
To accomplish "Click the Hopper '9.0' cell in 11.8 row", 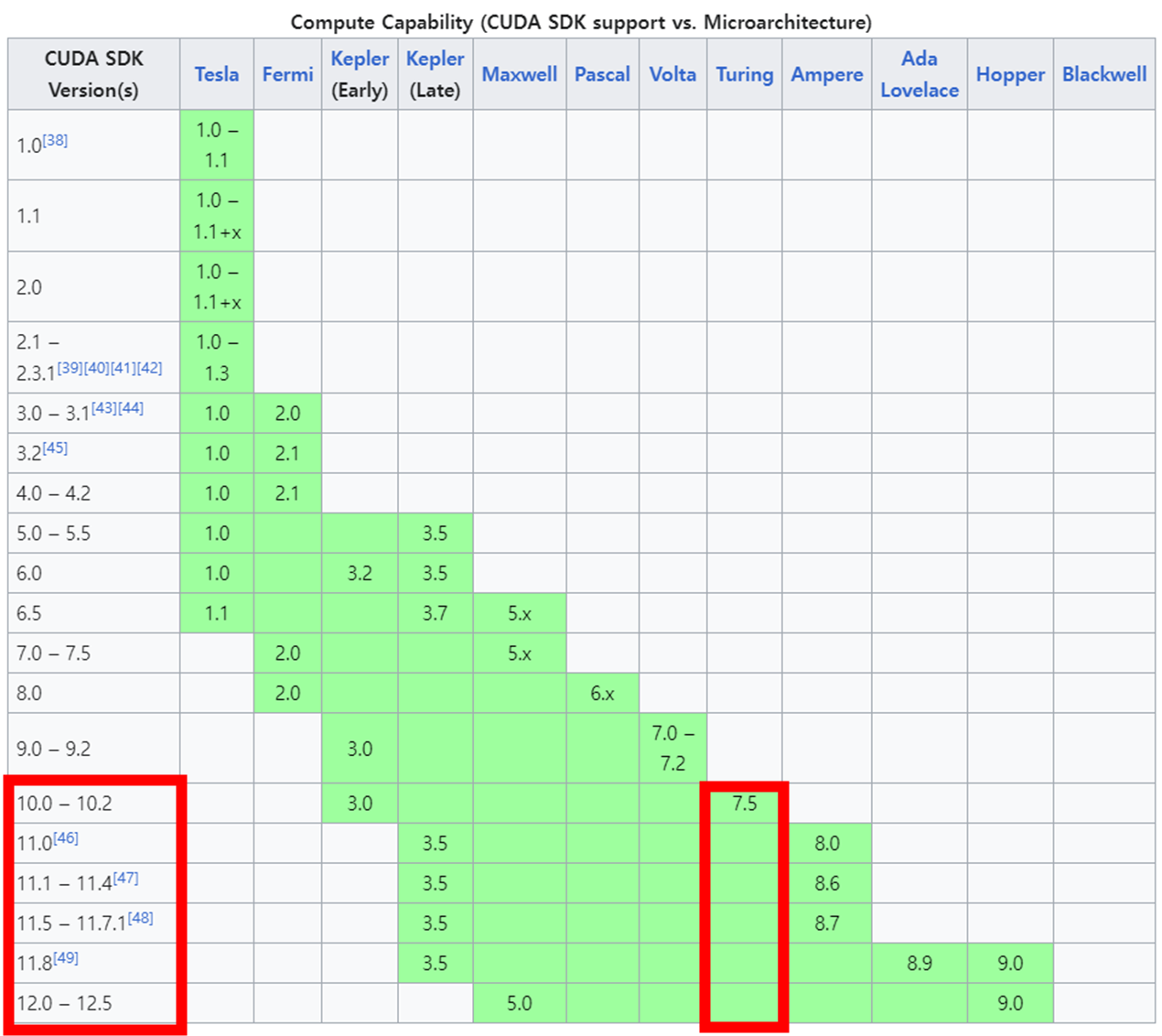I will [1010, 963].
